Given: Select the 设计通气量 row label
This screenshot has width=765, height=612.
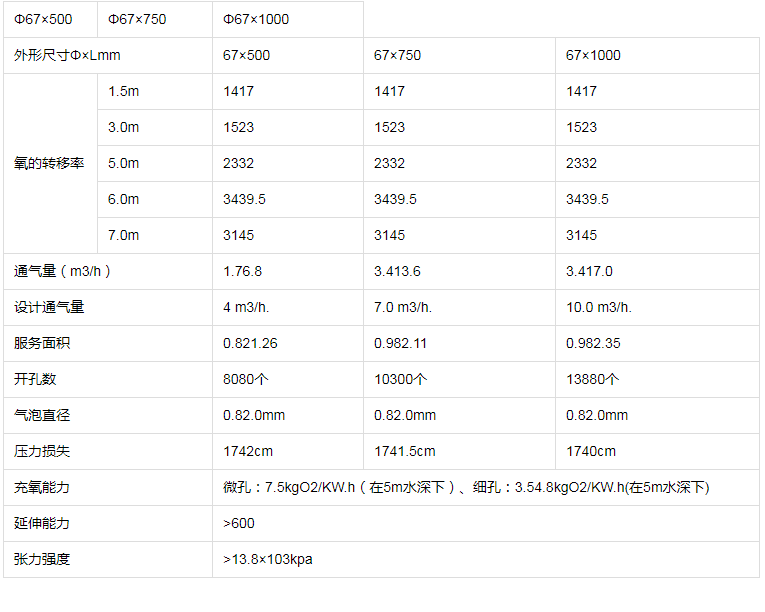Looking at the screenshot, I should pos(108,307).
